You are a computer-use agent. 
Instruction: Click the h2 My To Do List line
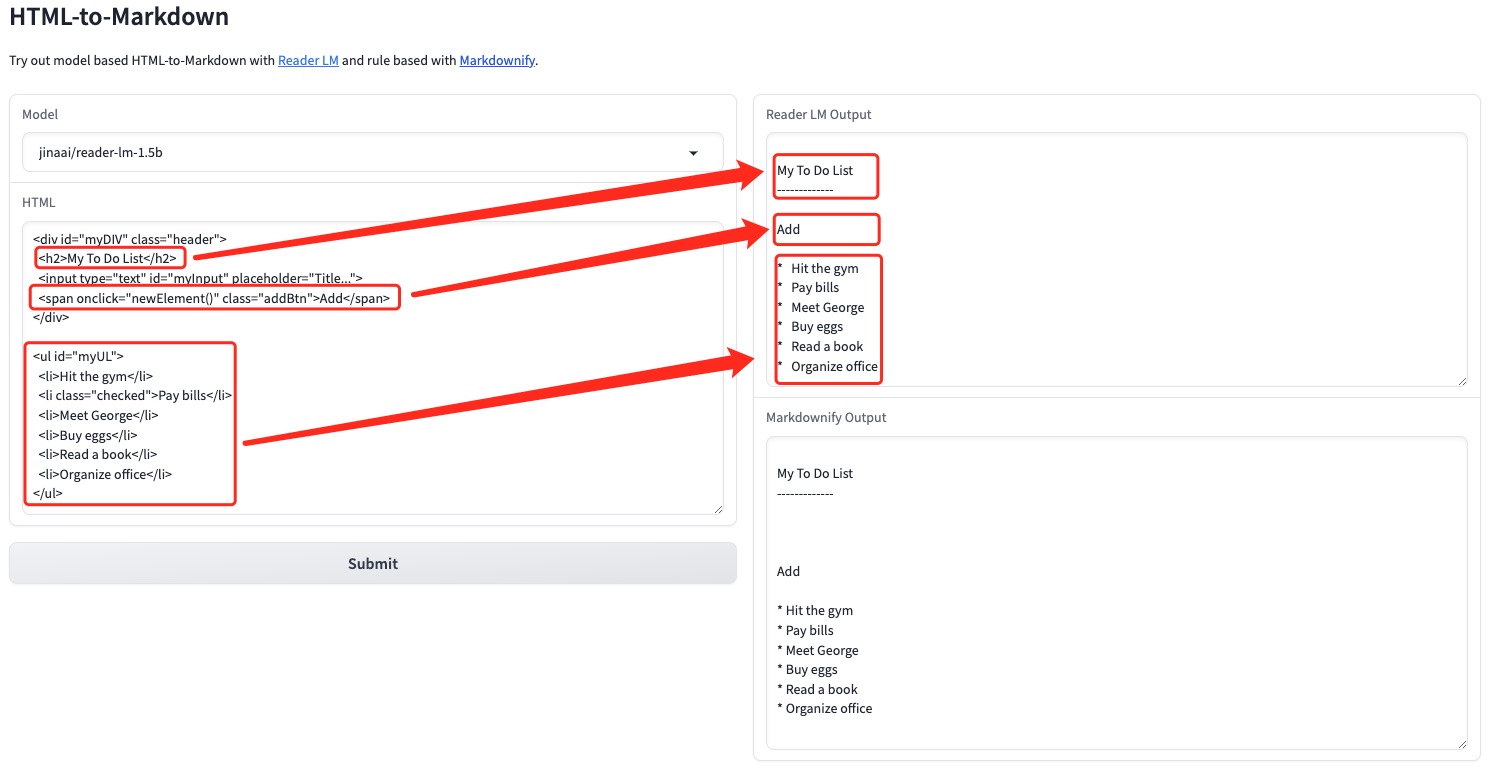(x=107, y=258)
